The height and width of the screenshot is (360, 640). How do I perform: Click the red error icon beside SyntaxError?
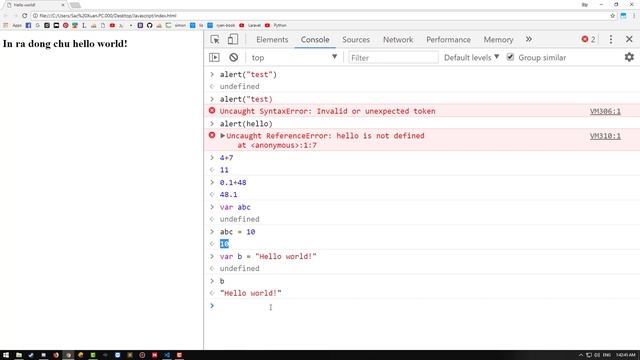point(212,111)
